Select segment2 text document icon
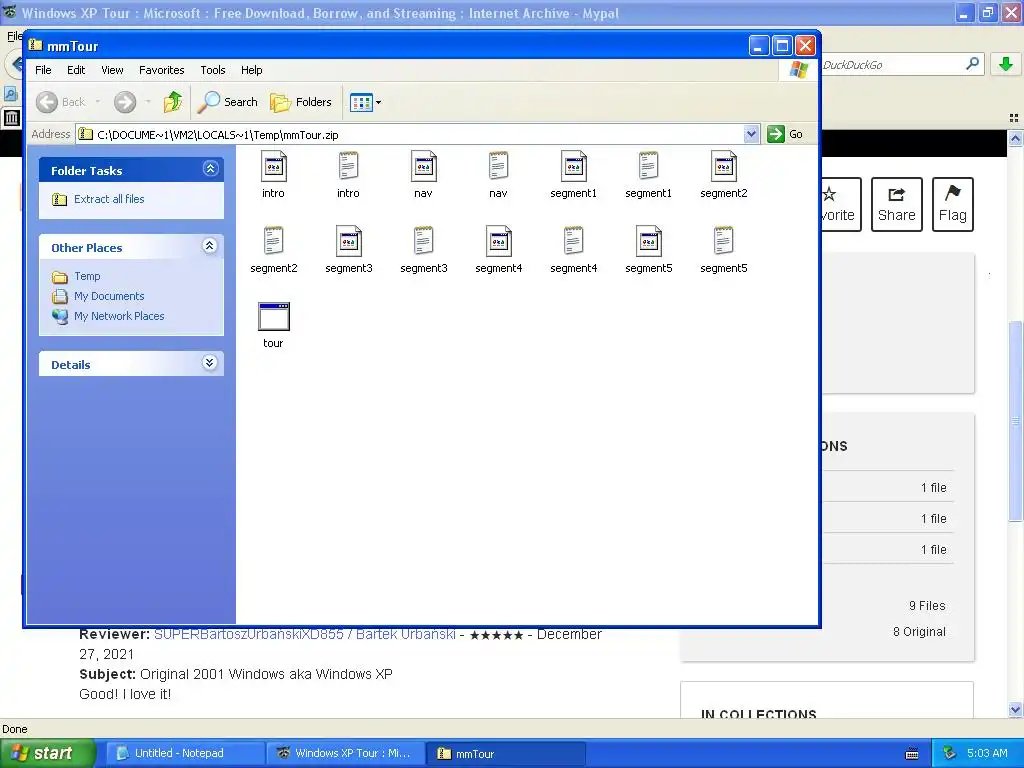 coord(274,242)
